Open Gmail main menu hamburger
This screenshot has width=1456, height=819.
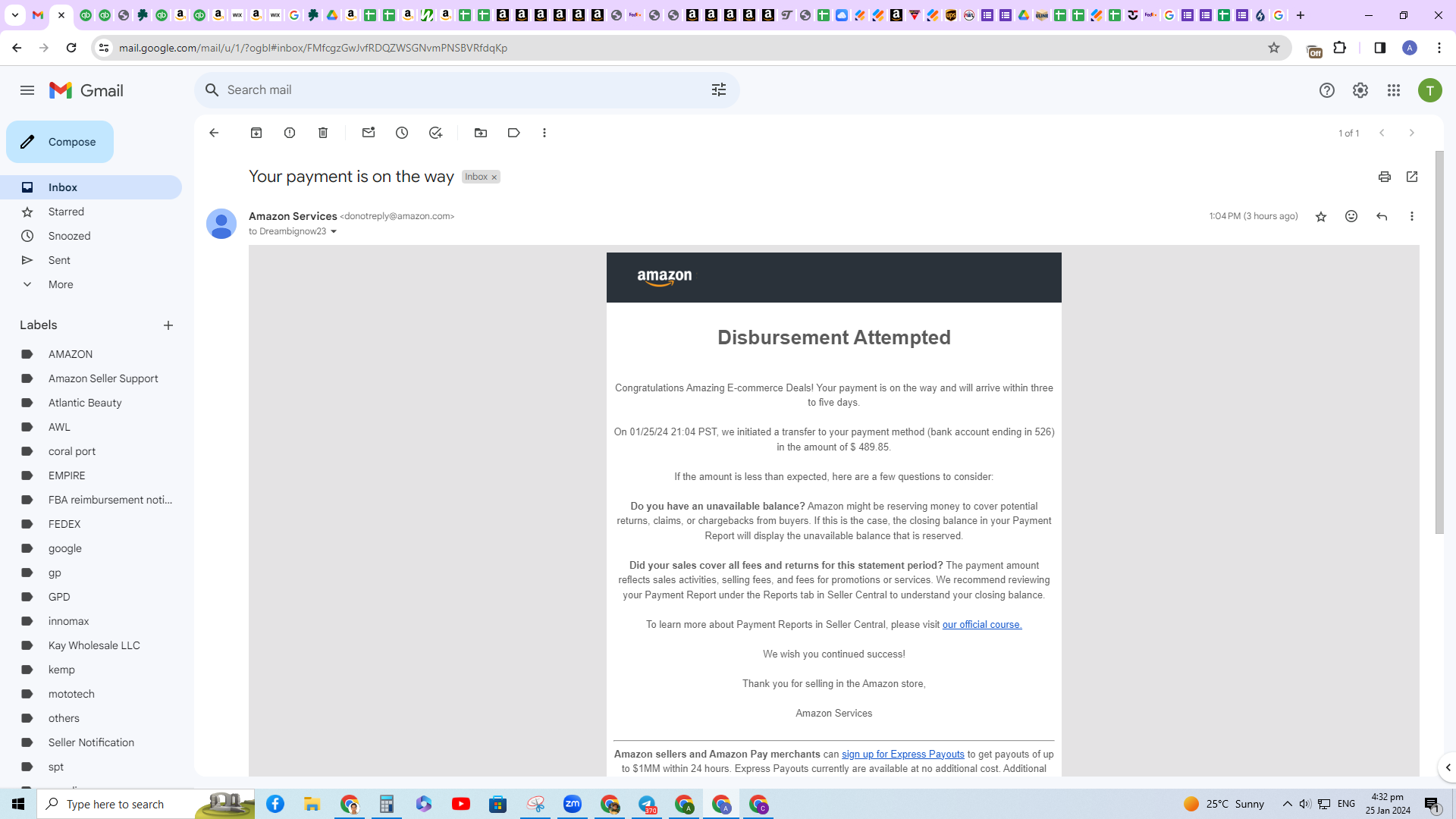pos(27,90)
